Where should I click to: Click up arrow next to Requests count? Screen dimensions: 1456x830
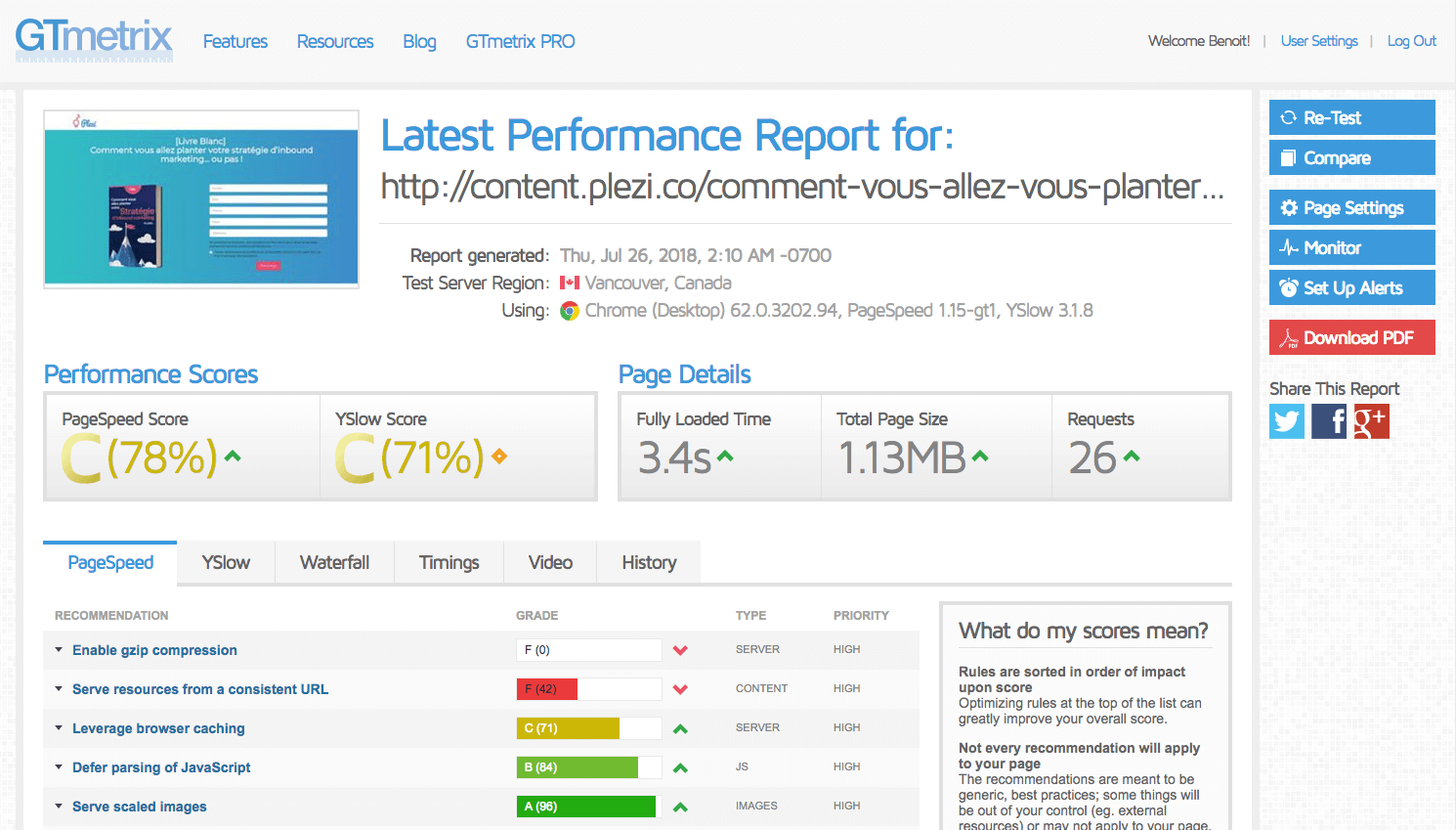pyautogui.click(x=1132, y=456)
